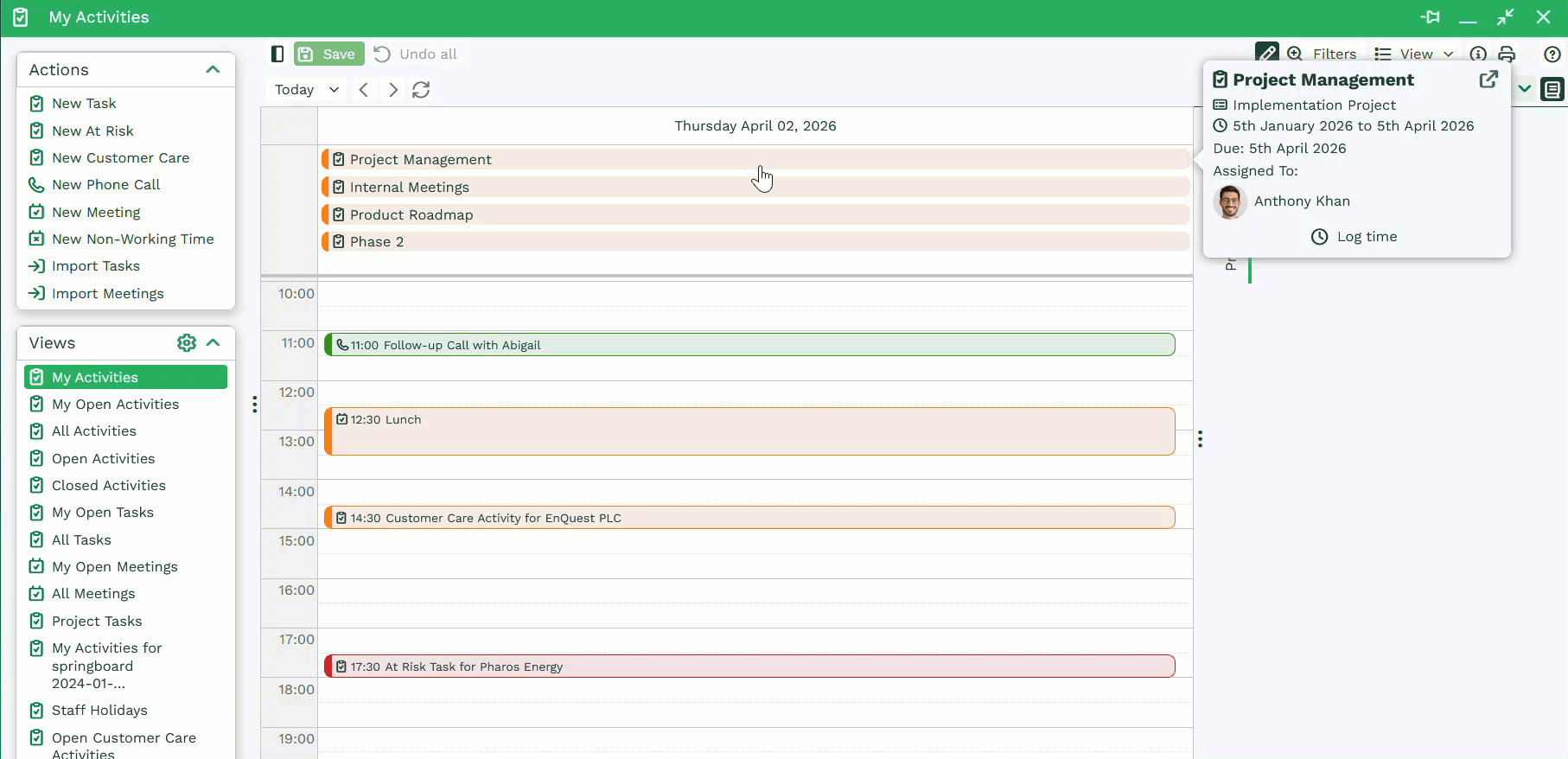The height and width of the screenshot is (759, 1568).
Task: Collapse the Views panel
Action: pyautogui.click(x=214, y=343)
